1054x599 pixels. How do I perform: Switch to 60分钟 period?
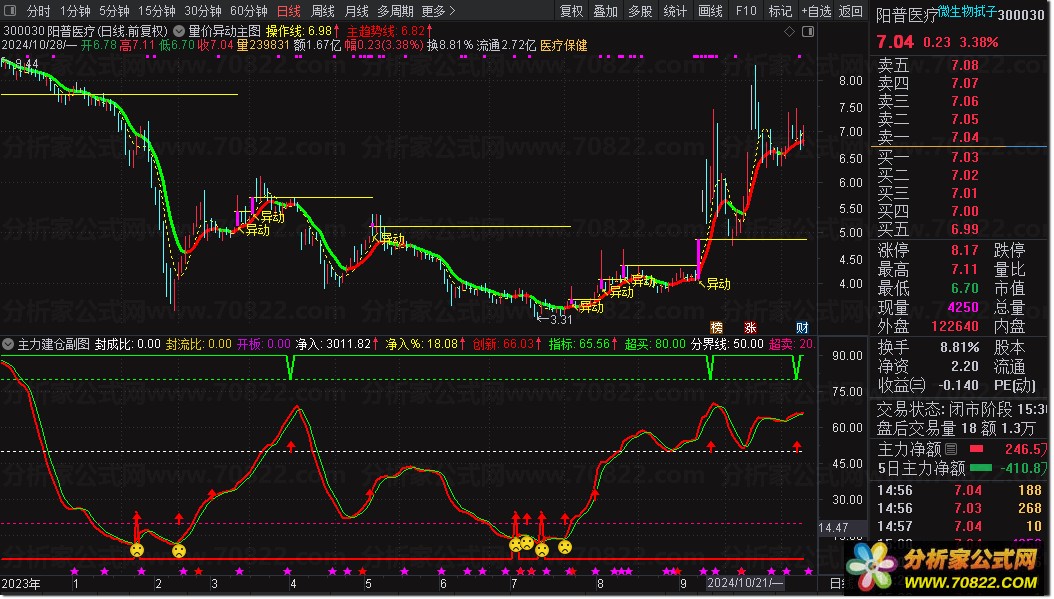(249, 11)
